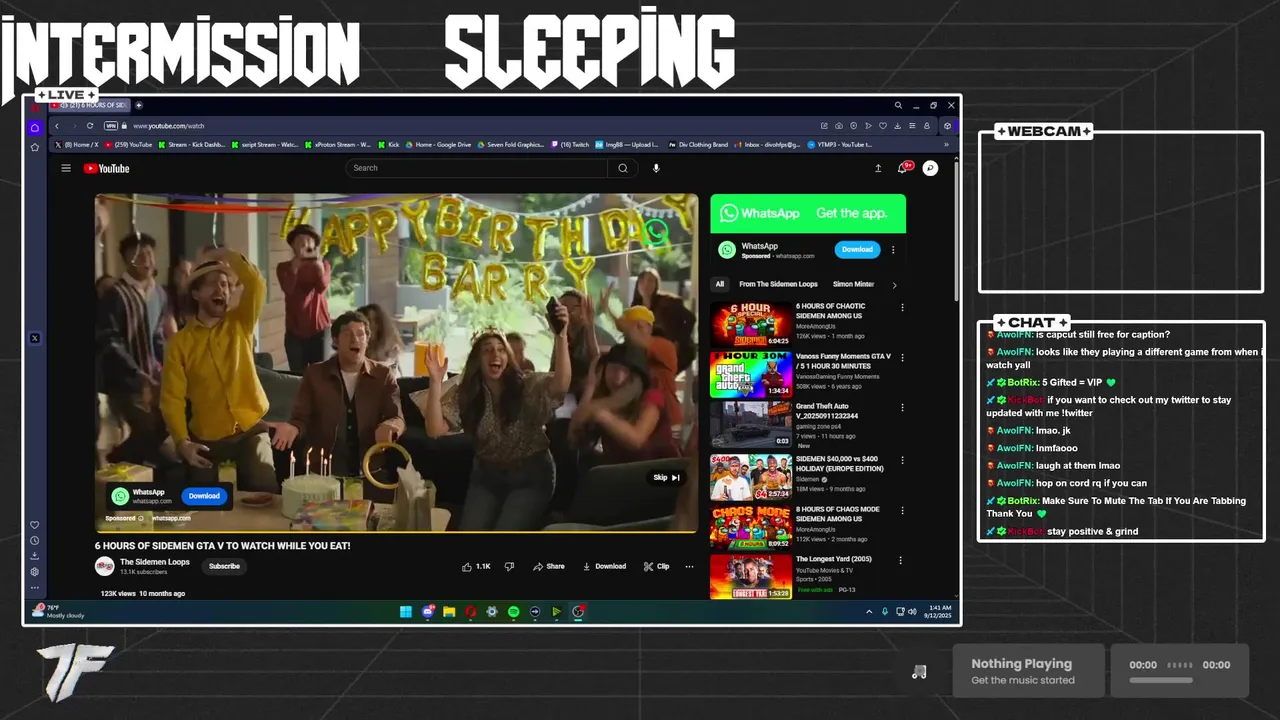Viewport: 1280px width, 720px height.
Task: Click the heart icon in address bar
Action: click(x=884, y=126)
